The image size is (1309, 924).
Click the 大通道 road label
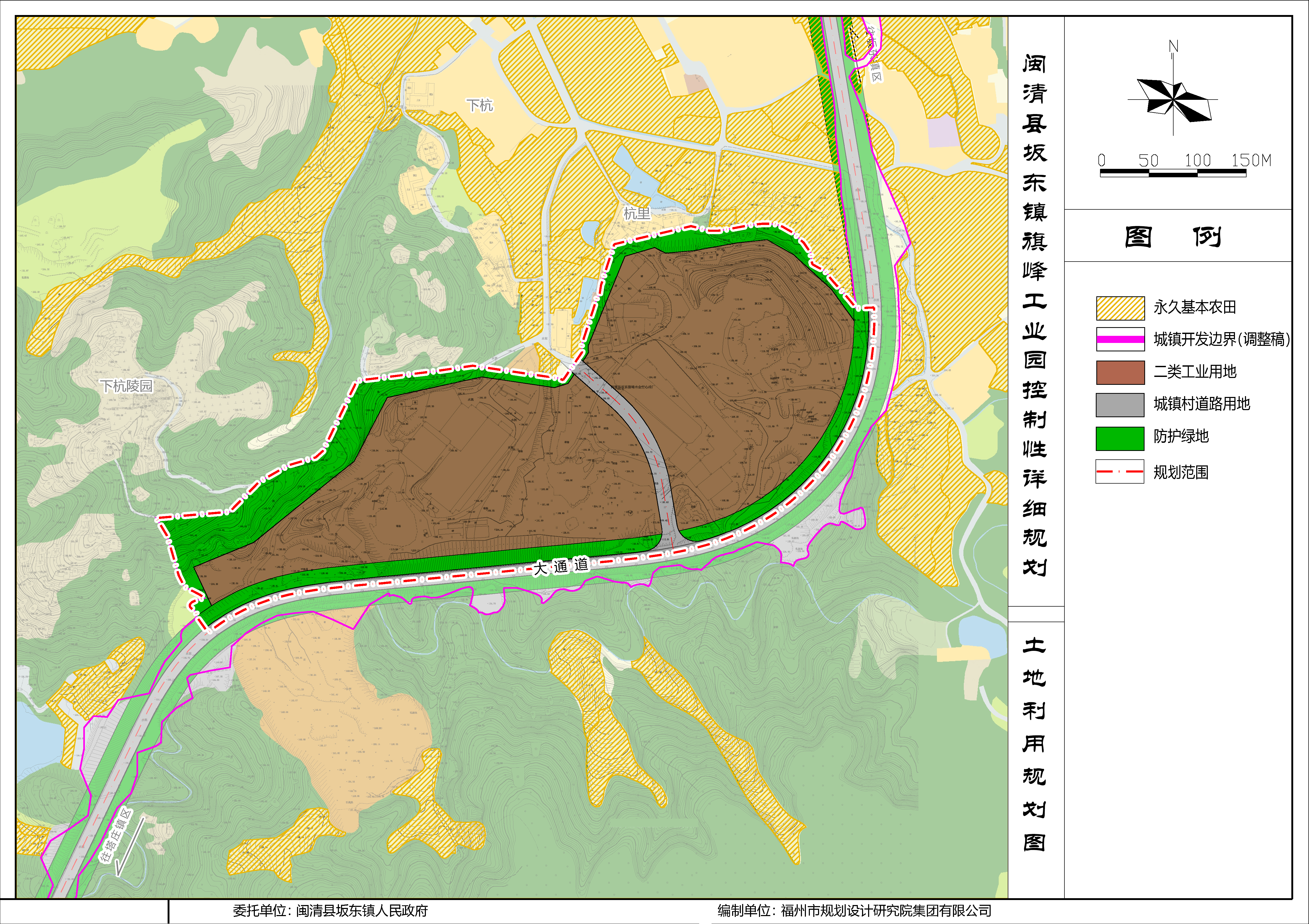pos(561,566)
